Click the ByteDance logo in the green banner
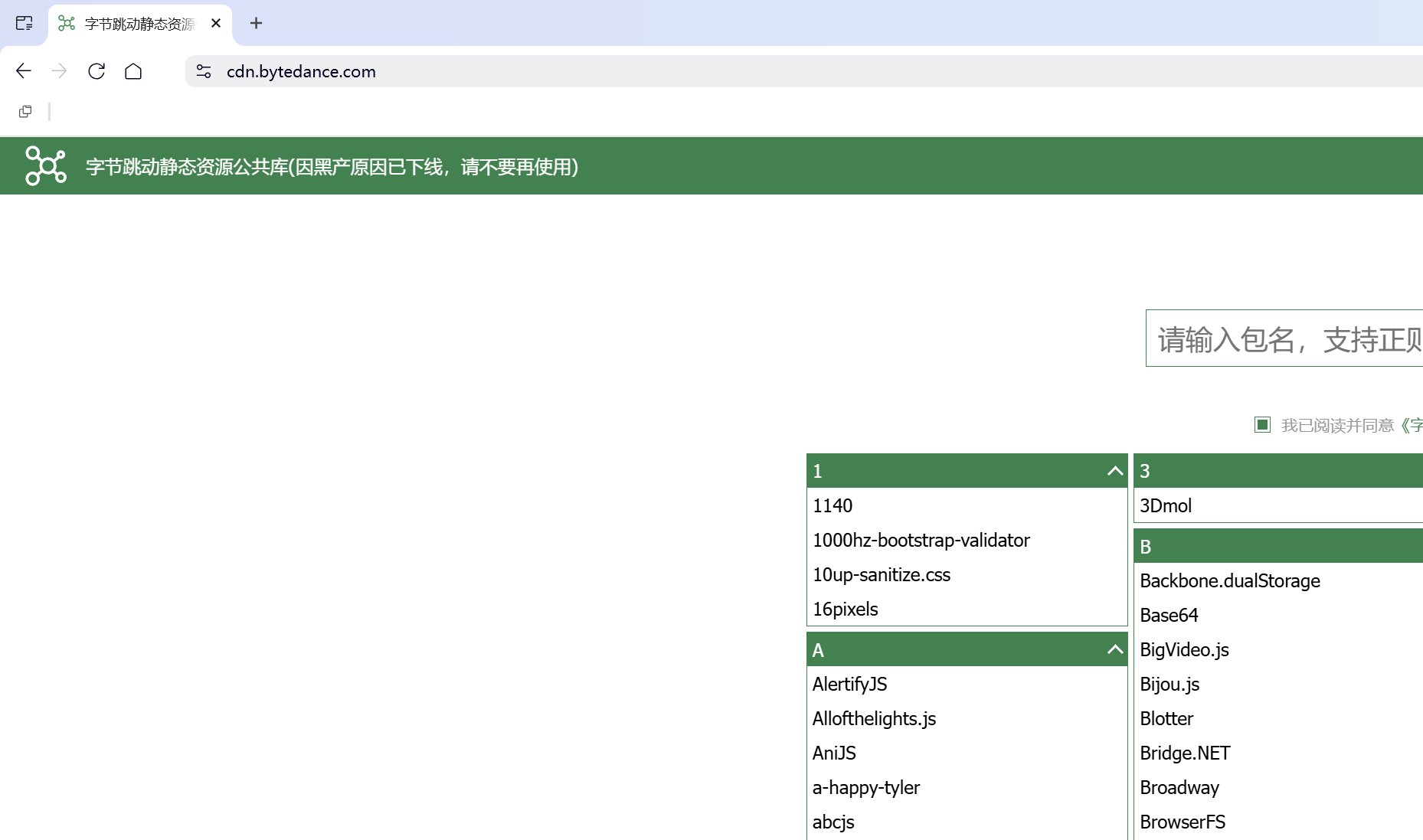Image resolution: width=1423 pixels, height=840 pixels. 45,166
